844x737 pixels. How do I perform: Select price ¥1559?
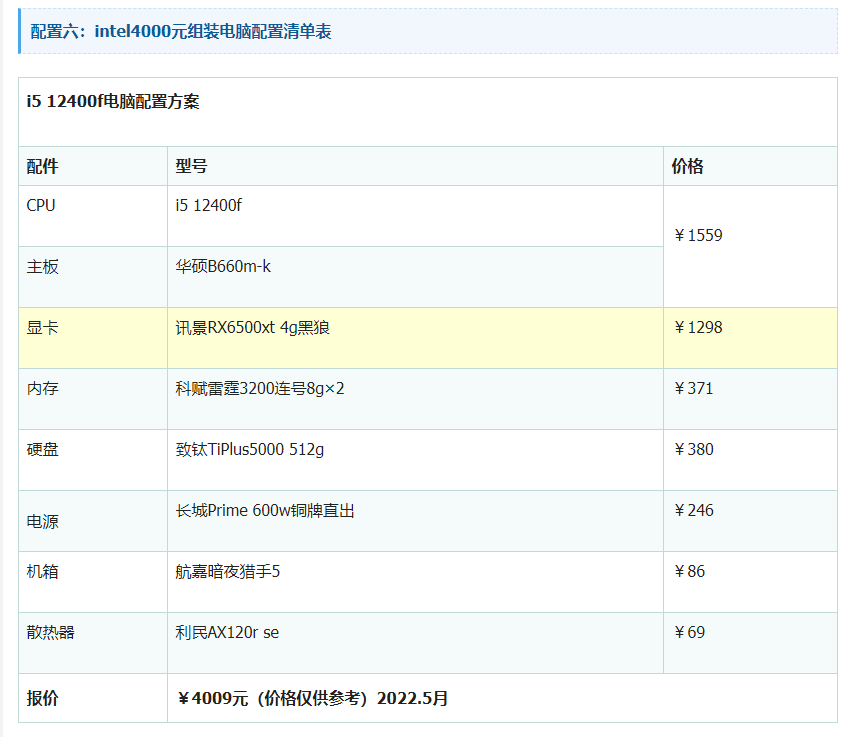pyautogui.click(x=698, y=235)
